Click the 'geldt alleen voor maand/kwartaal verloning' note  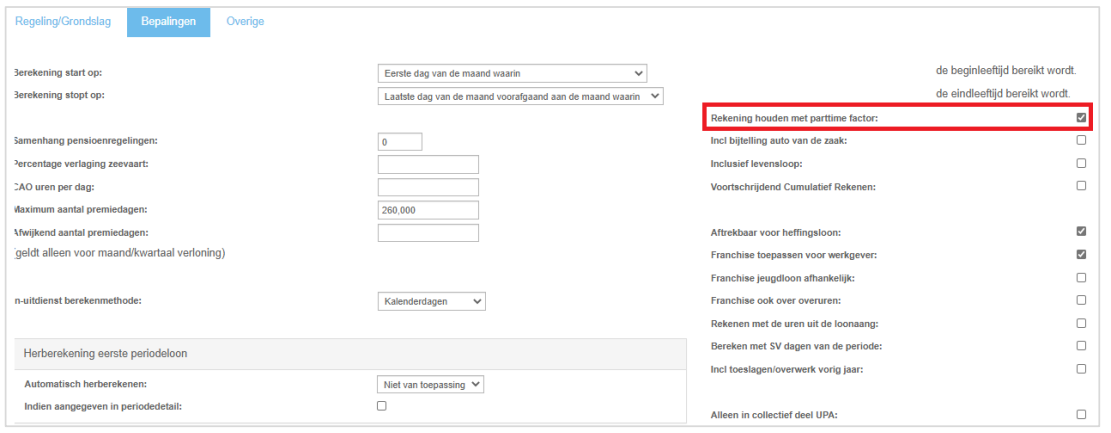click(x=120, y=254)
